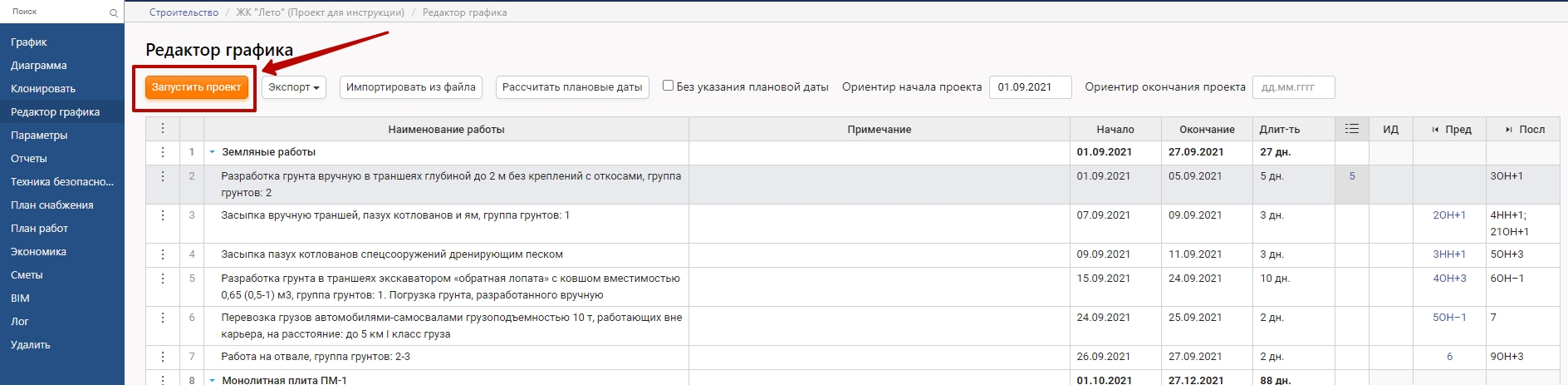Enable Без указания плановой даты checkbox
Viewport: 1568px width, 385px height.
[x=668, y=86]
